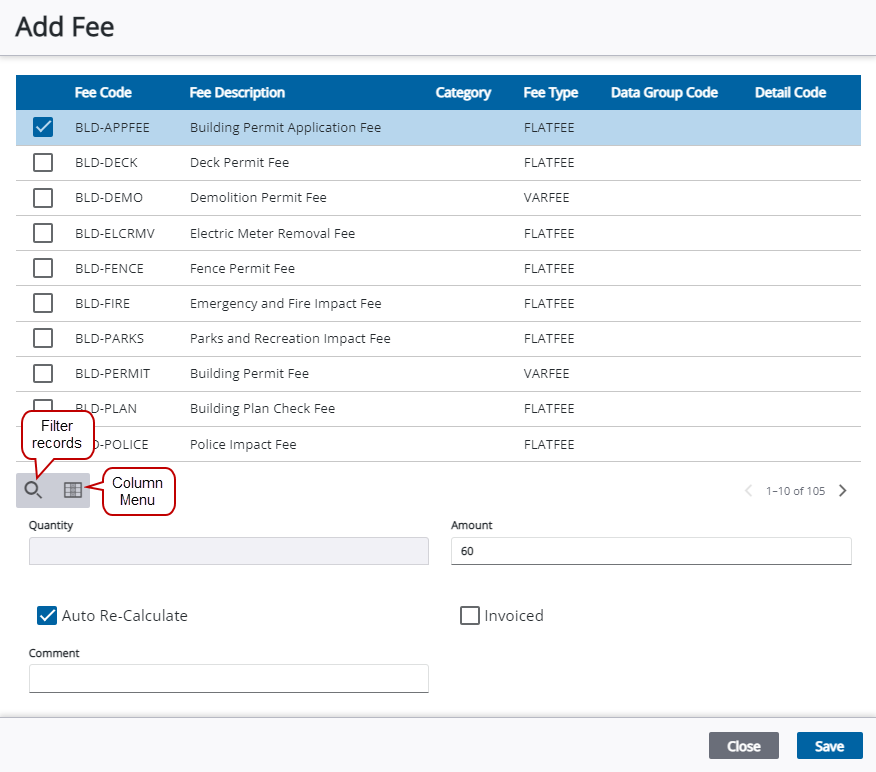Select the Building Permit Fee row
Screen dimensions: 876x772
point(249,374)
